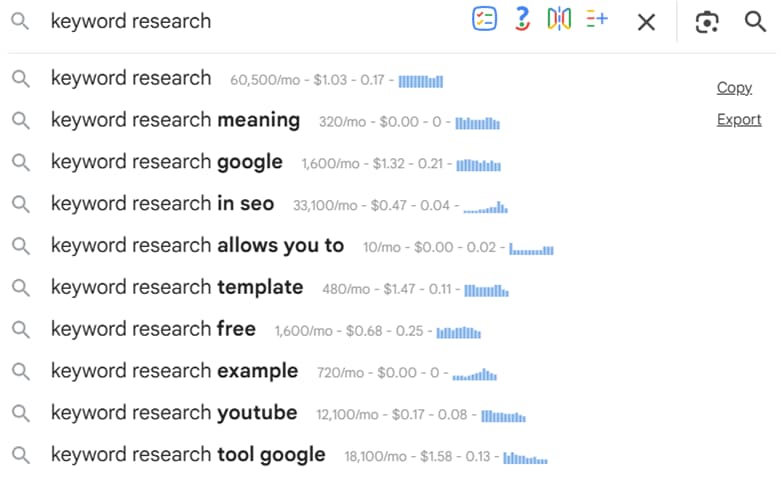This screenshot has height=480, width=780.
Task: Click the colorful question mark icon
Action: [x=521, y=20]
